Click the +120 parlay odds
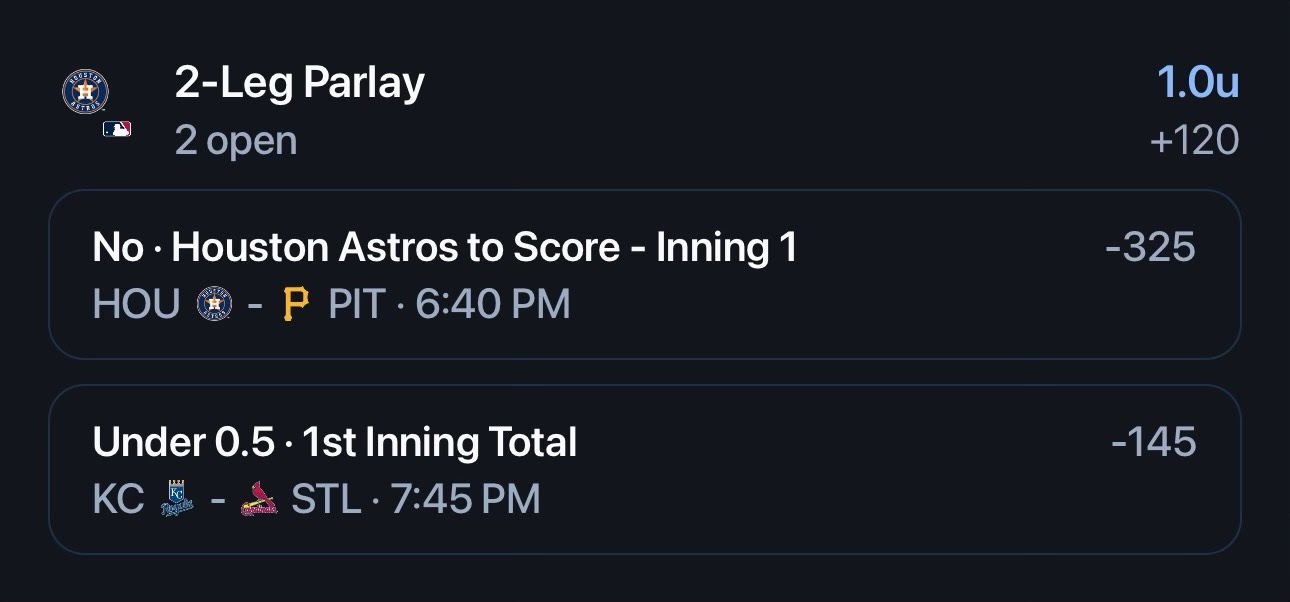 1195,141
